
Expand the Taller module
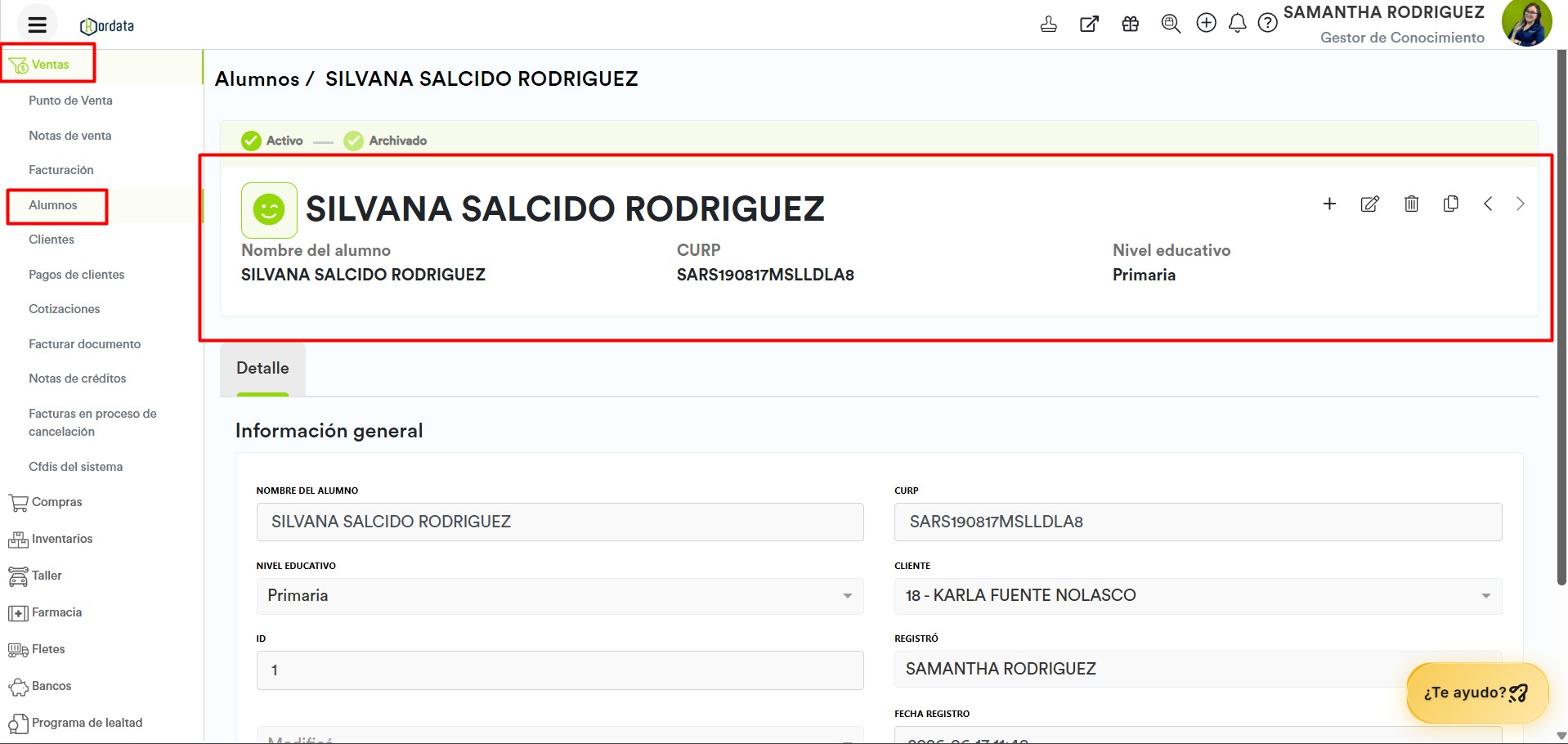[35, 576]
